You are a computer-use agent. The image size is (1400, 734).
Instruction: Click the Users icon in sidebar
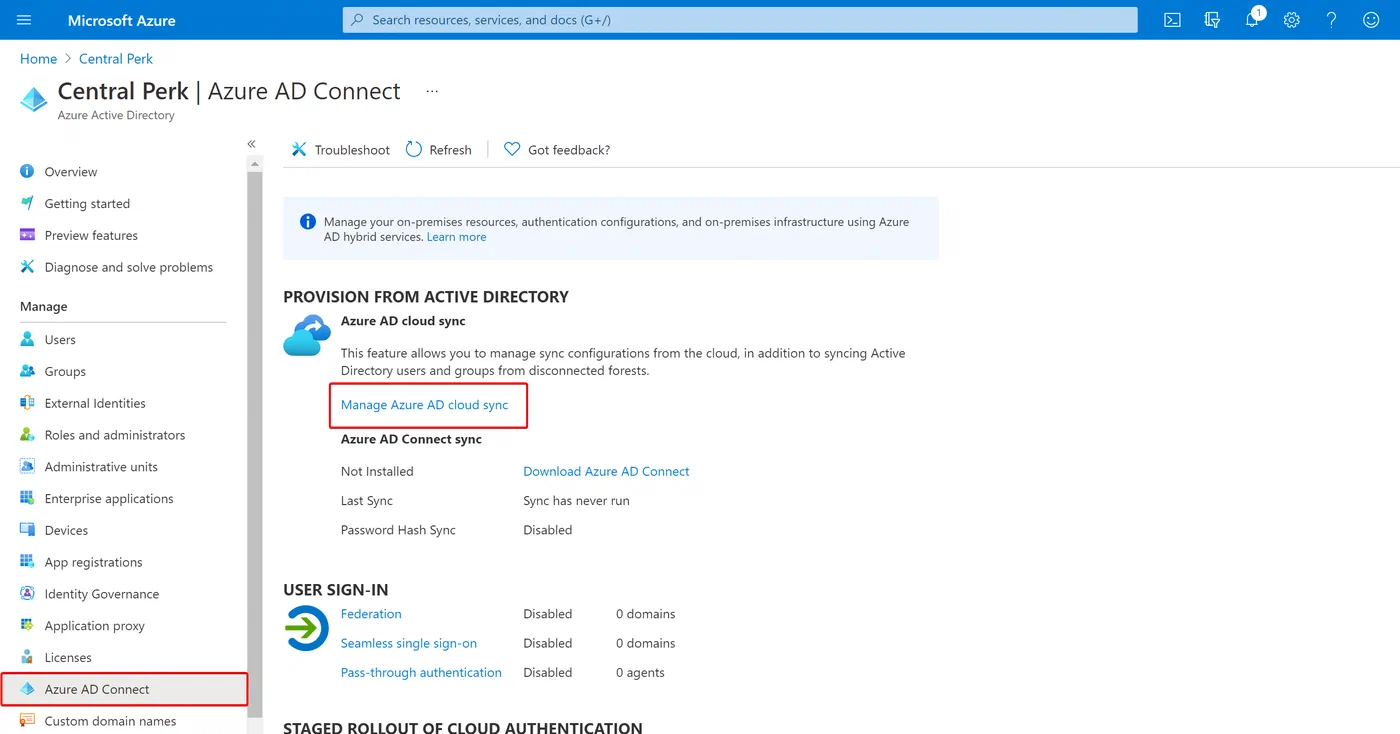(27, 340)
